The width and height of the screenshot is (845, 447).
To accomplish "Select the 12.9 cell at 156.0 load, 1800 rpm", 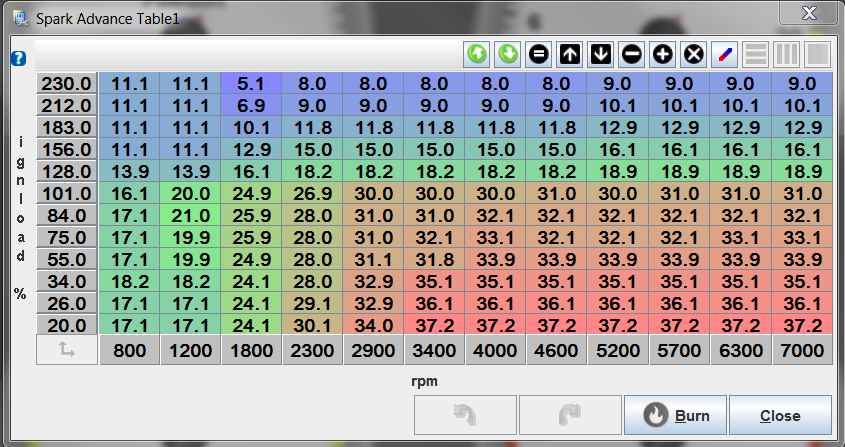I will point(251,150).
